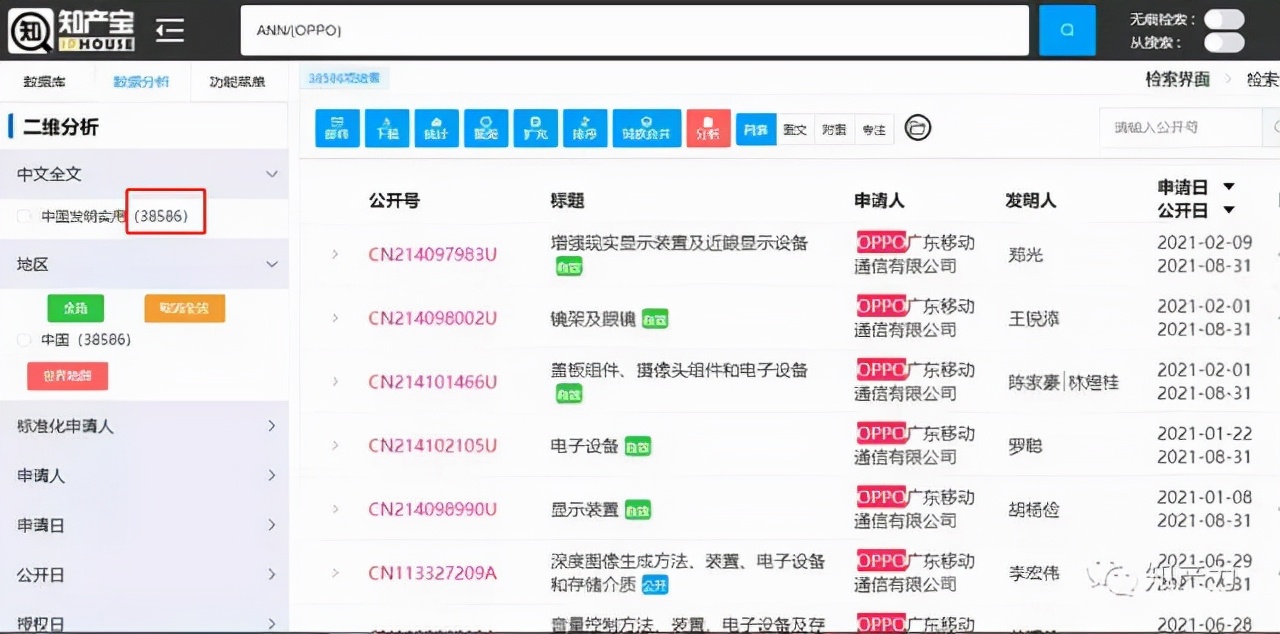Select the 列表 view tab

[756, 129]
